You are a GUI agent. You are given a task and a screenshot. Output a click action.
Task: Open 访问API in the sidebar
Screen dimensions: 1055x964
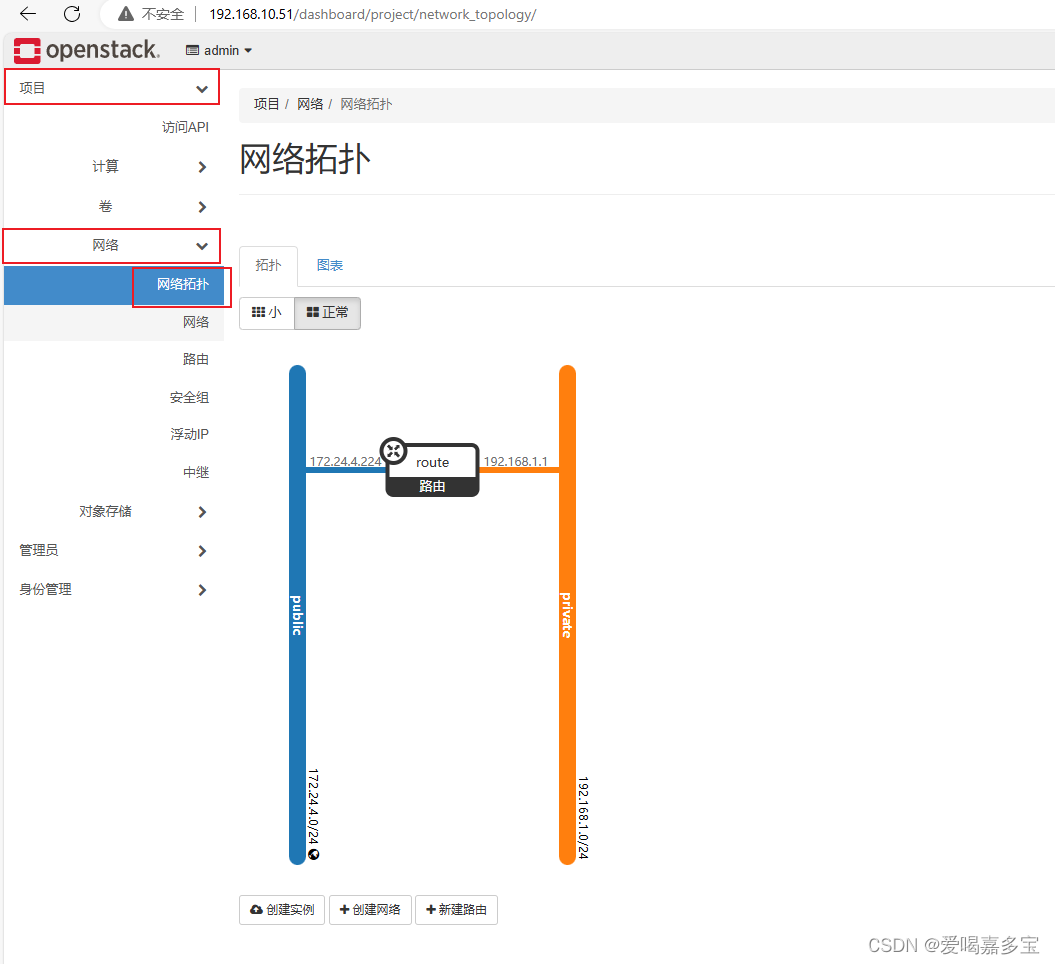coord(185,127)
